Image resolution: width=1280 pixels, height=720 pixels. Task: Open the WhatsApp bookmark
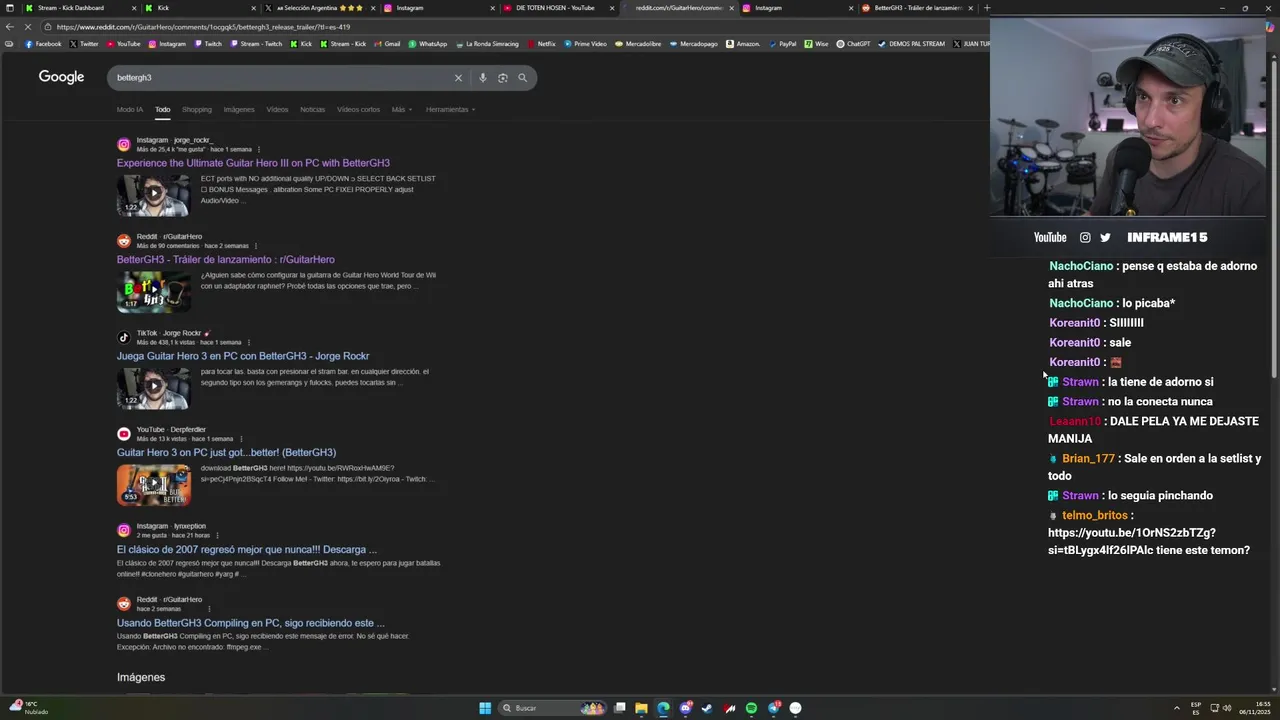coord(428,44)
